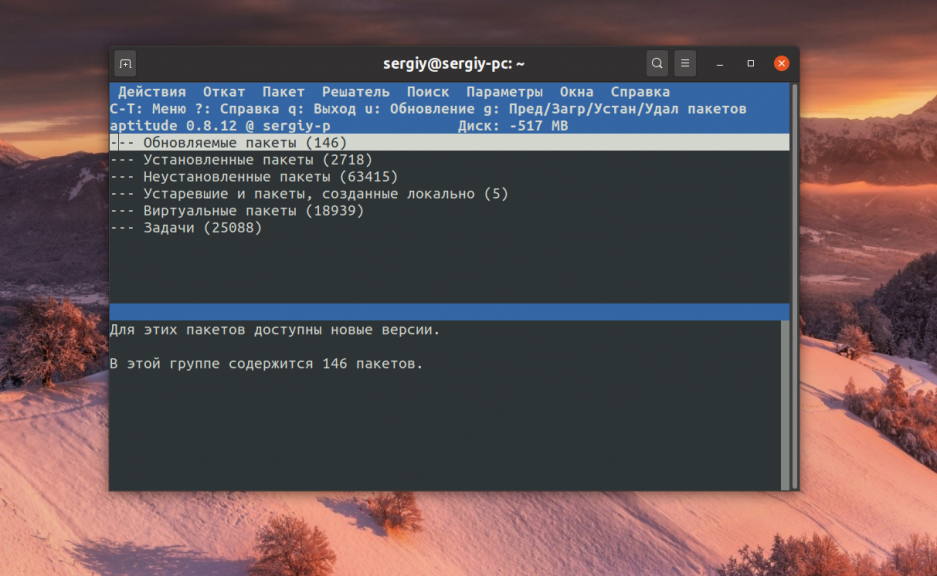Open the Окна menu
Screen dimensions: 937x576
[576, 92]
